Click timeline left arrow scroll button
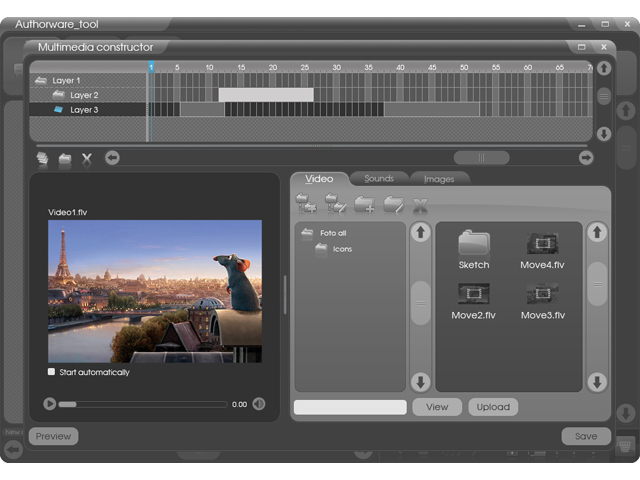Screen dimensions: 640x480 (x=112, y=158)
